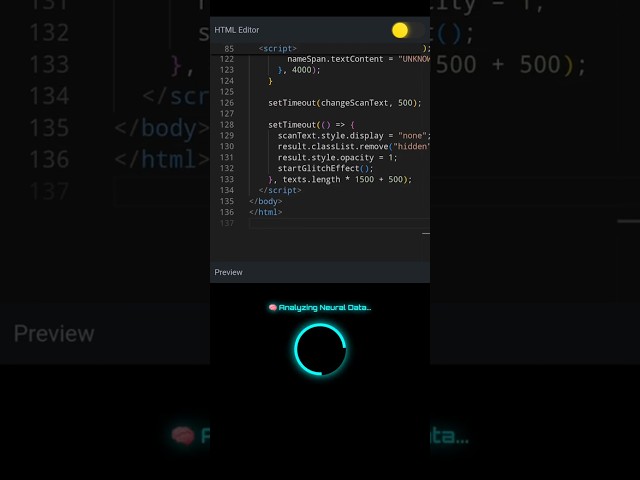The image size is (640, 480).
Task: Click scanText.style.display on line 129
Action: click(x=331, y=136)
